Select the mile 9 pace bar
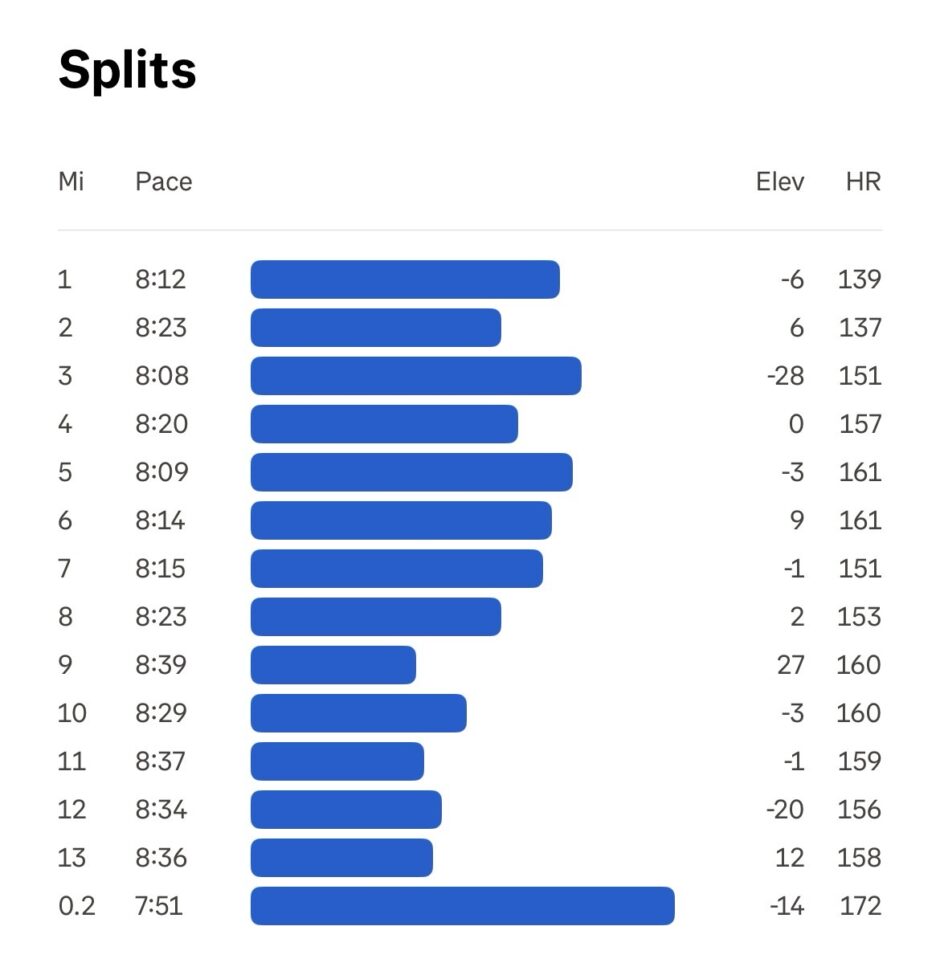 point(333,665)
